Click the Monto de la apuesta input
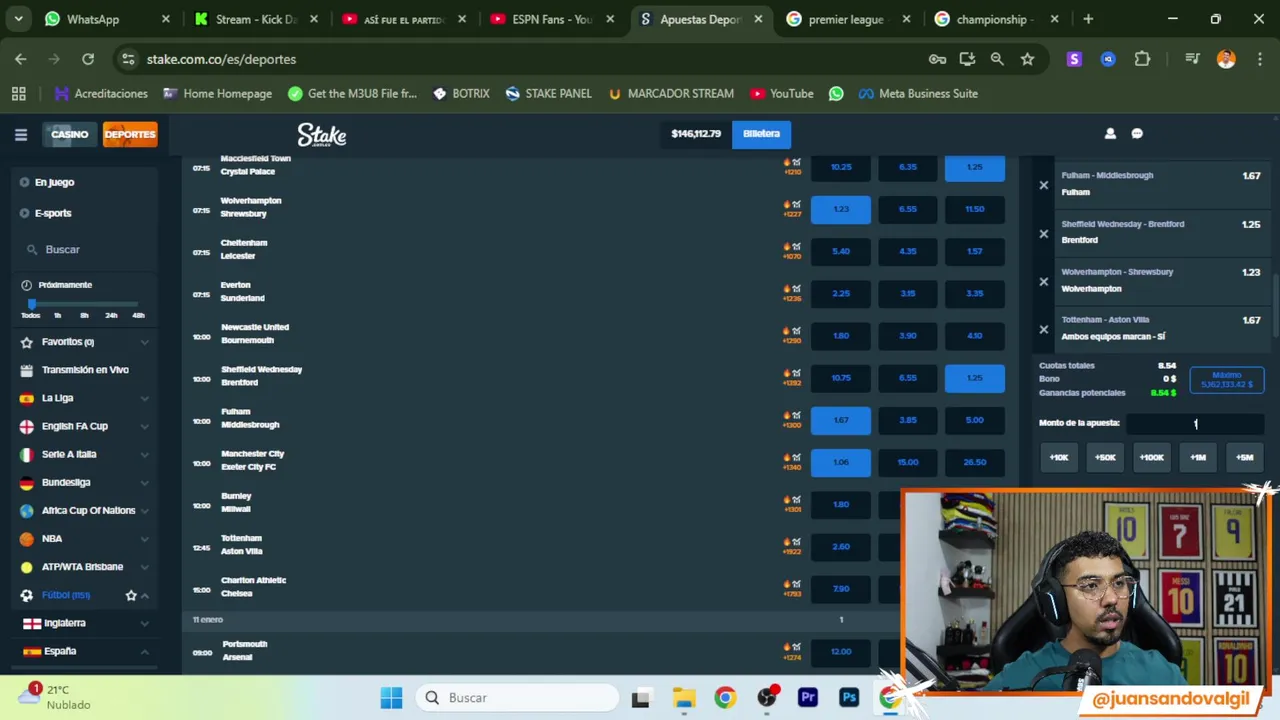Screen dimensions: 1280x720 (x=1195, y=424)
